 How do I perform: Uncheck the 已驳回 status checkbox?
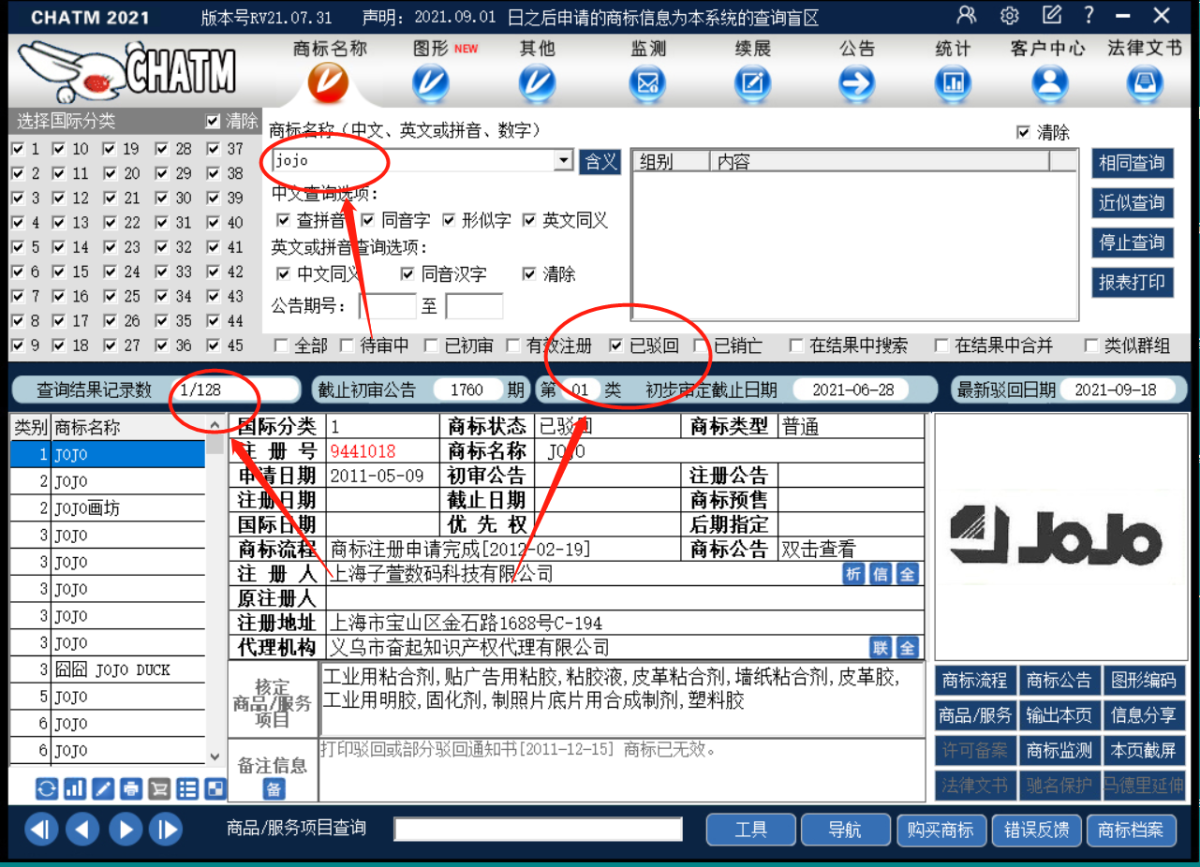coord(616,346)
